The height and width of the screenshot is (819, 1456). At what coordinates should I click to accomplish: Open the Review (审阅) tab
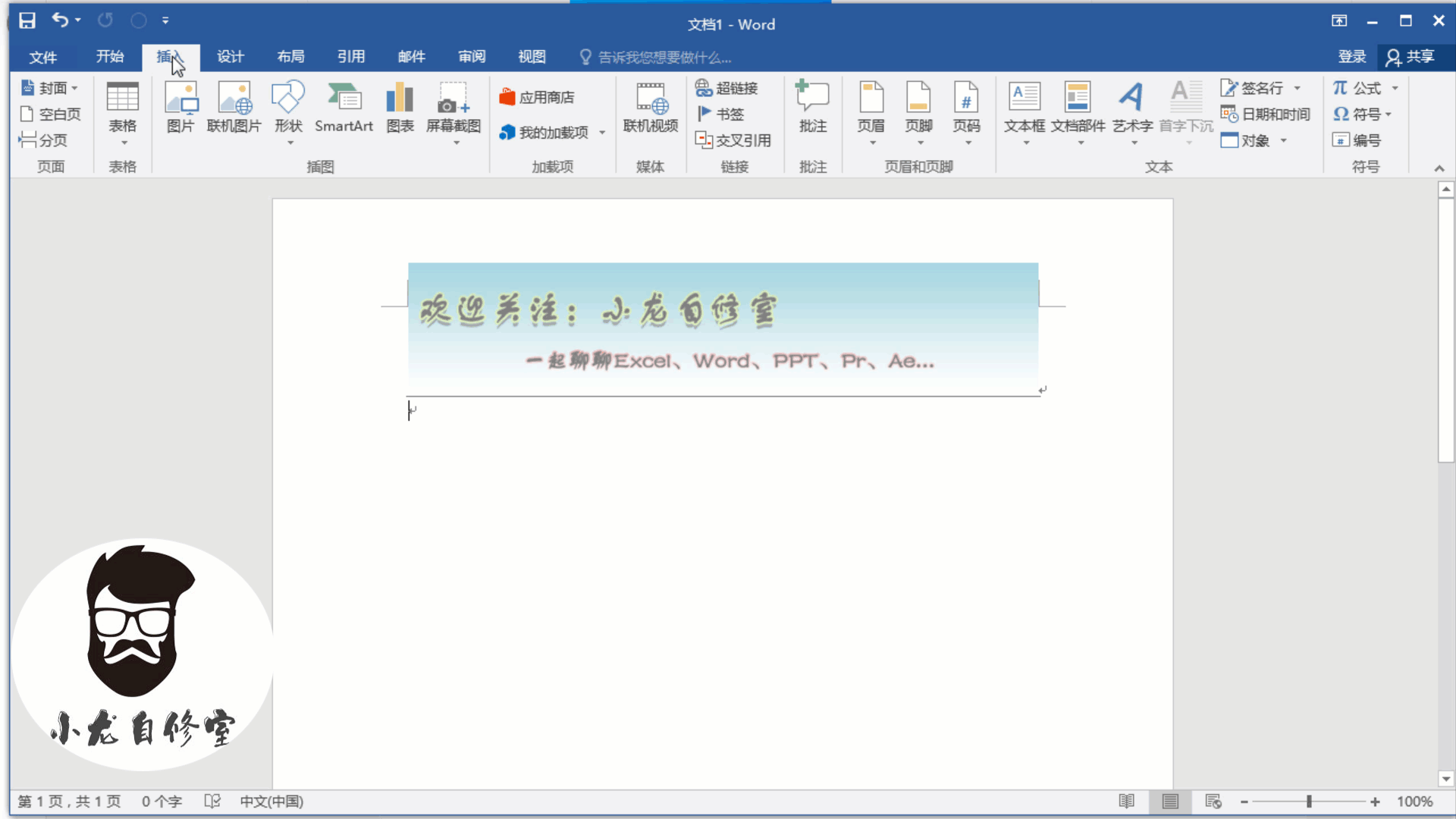tap(472, 57)
